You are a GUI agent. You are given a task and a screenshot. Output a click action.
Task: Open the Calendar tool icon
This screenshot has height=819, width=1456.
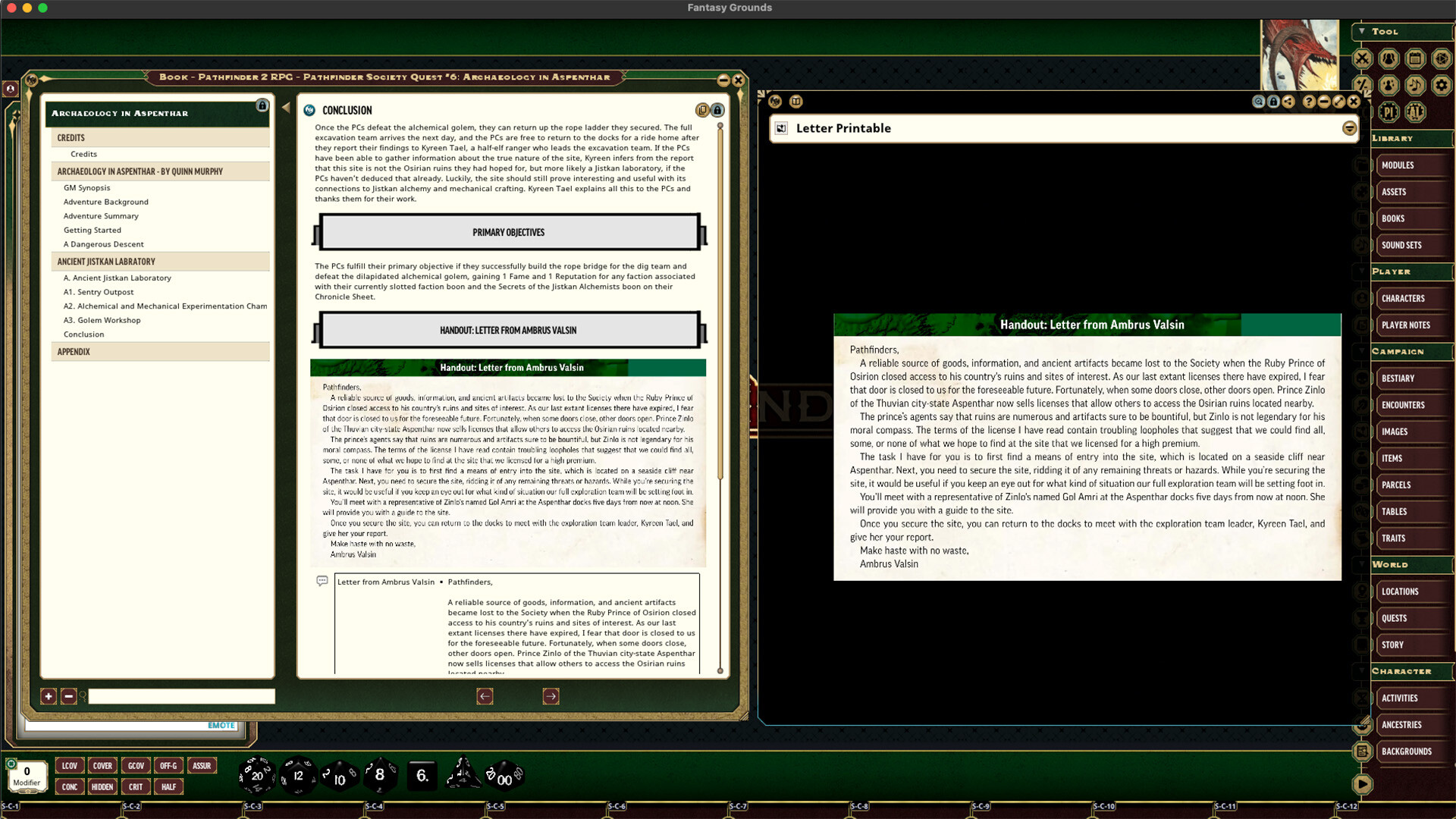[1415, 59]
